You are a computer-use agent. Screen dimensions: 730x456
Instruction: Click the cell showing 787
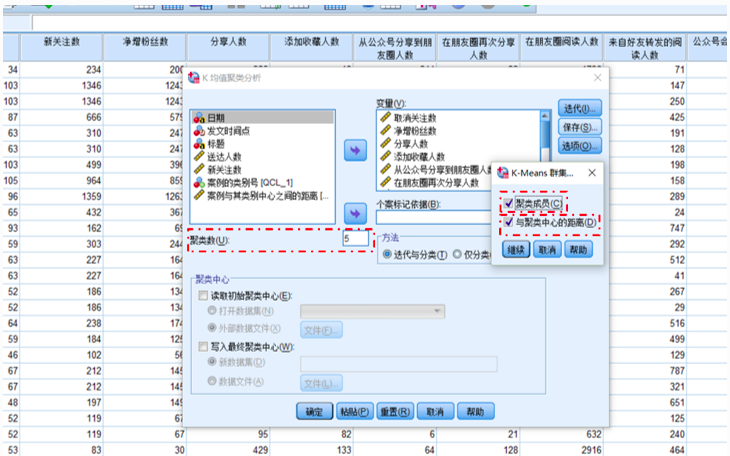(x=647, y=370)
